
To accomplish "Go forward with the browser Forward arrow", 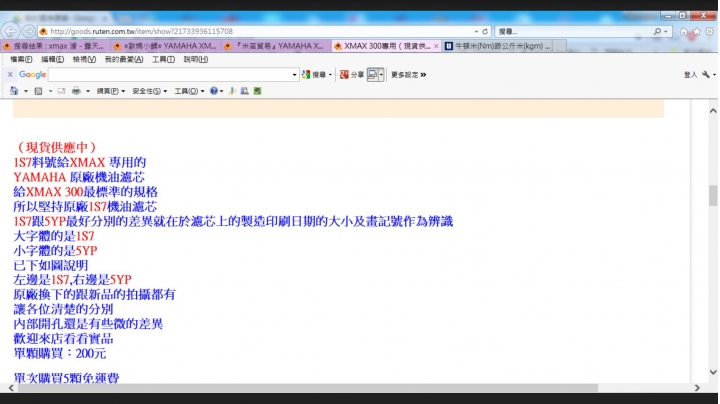I will pos(28,31).
